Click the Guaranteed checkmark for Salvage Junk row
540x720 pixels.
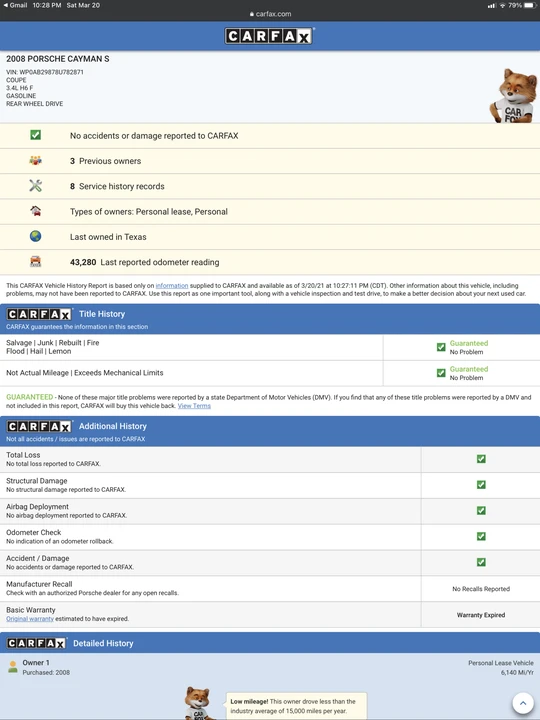[441, 347]
